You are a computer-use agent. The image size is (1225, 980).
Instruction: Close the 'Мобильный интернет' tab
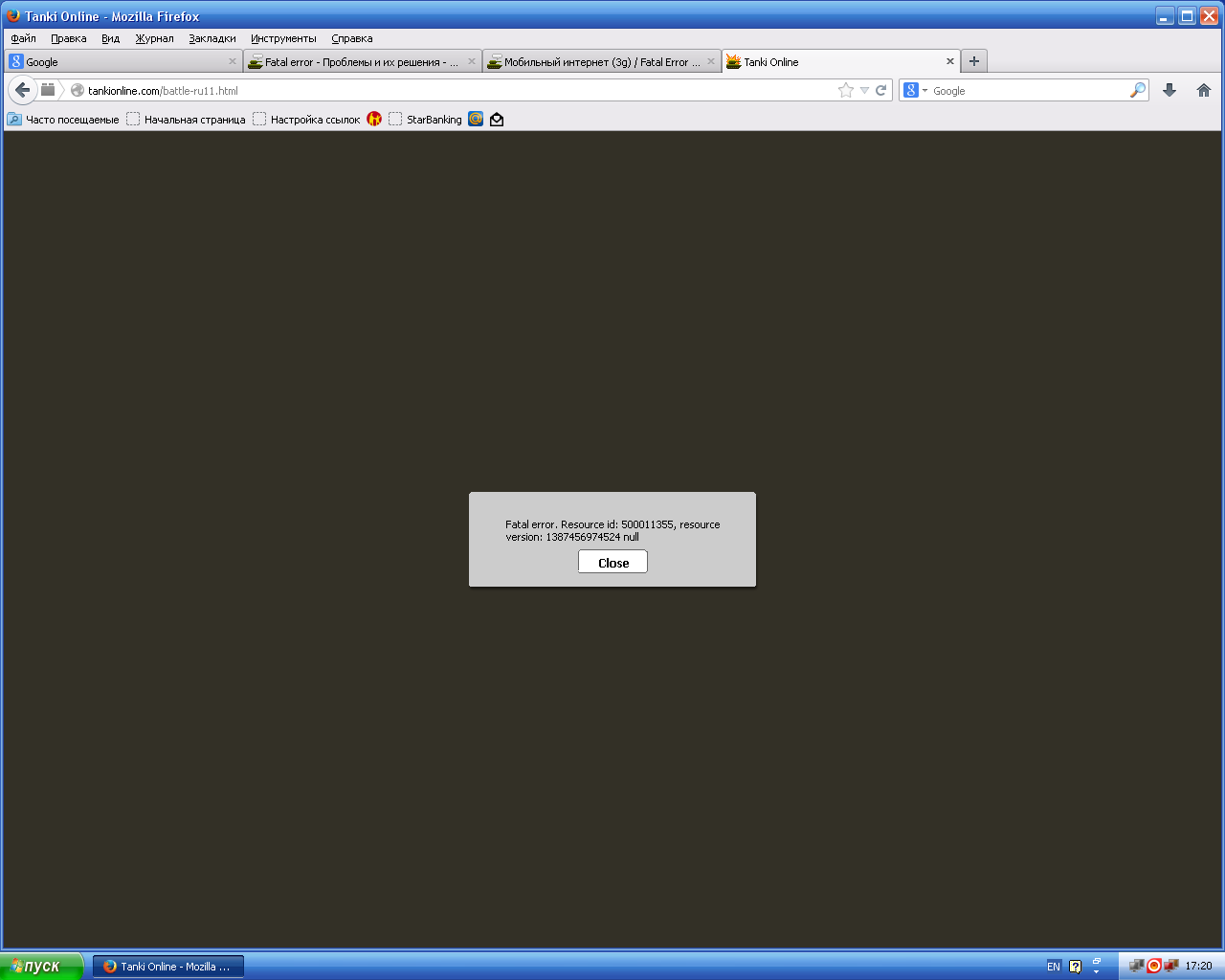[710, 61]
